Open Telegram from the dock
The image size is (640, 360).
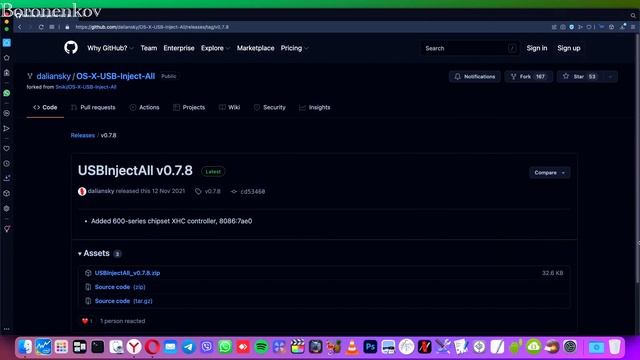[x=188, y=347]
